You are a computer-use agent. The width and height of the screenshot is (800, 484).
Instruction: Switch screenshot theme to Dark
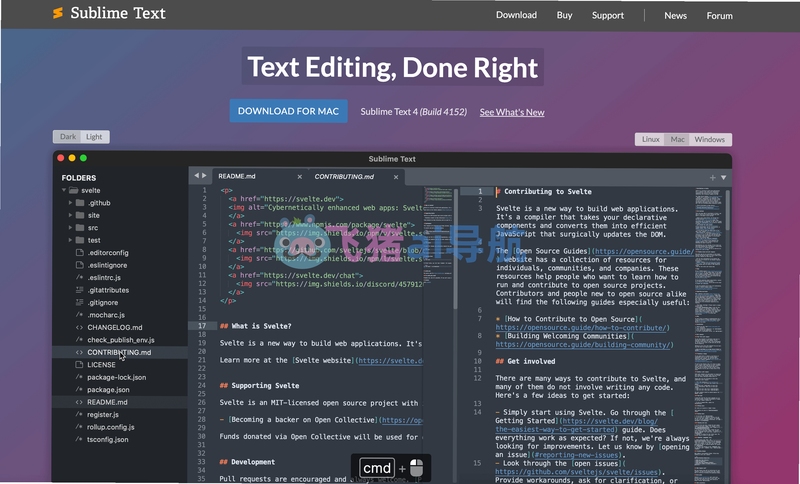[x=67, y=137]
